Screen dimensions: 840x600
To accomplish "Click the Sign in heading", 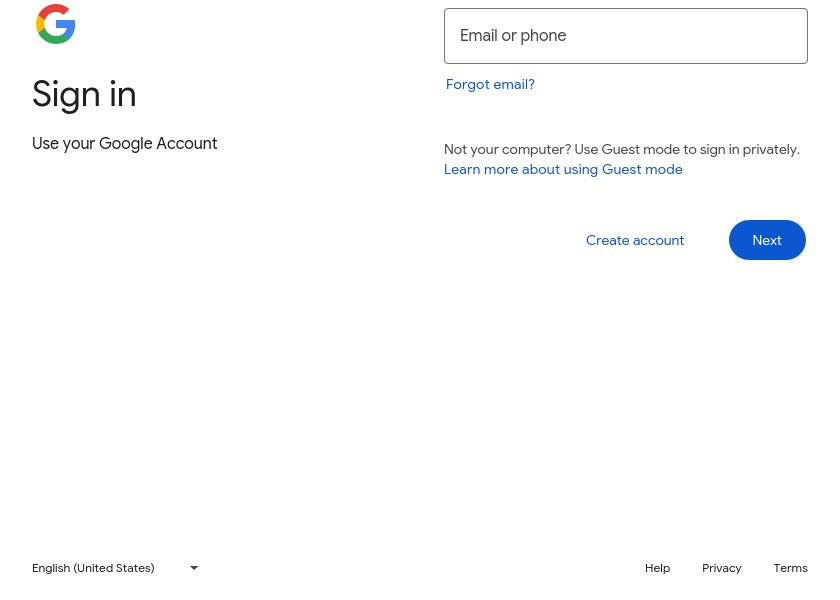I will (84, 94).
